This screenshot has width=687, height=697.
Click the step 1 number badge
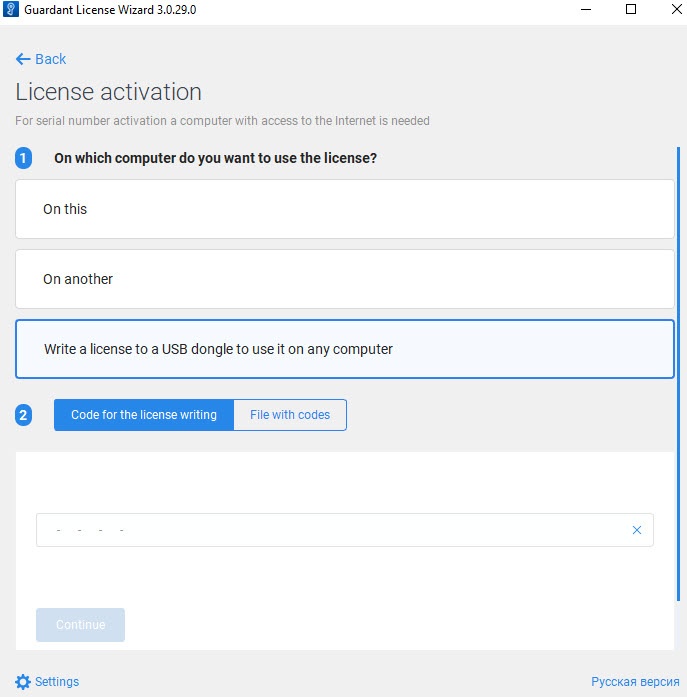(24, 158)
